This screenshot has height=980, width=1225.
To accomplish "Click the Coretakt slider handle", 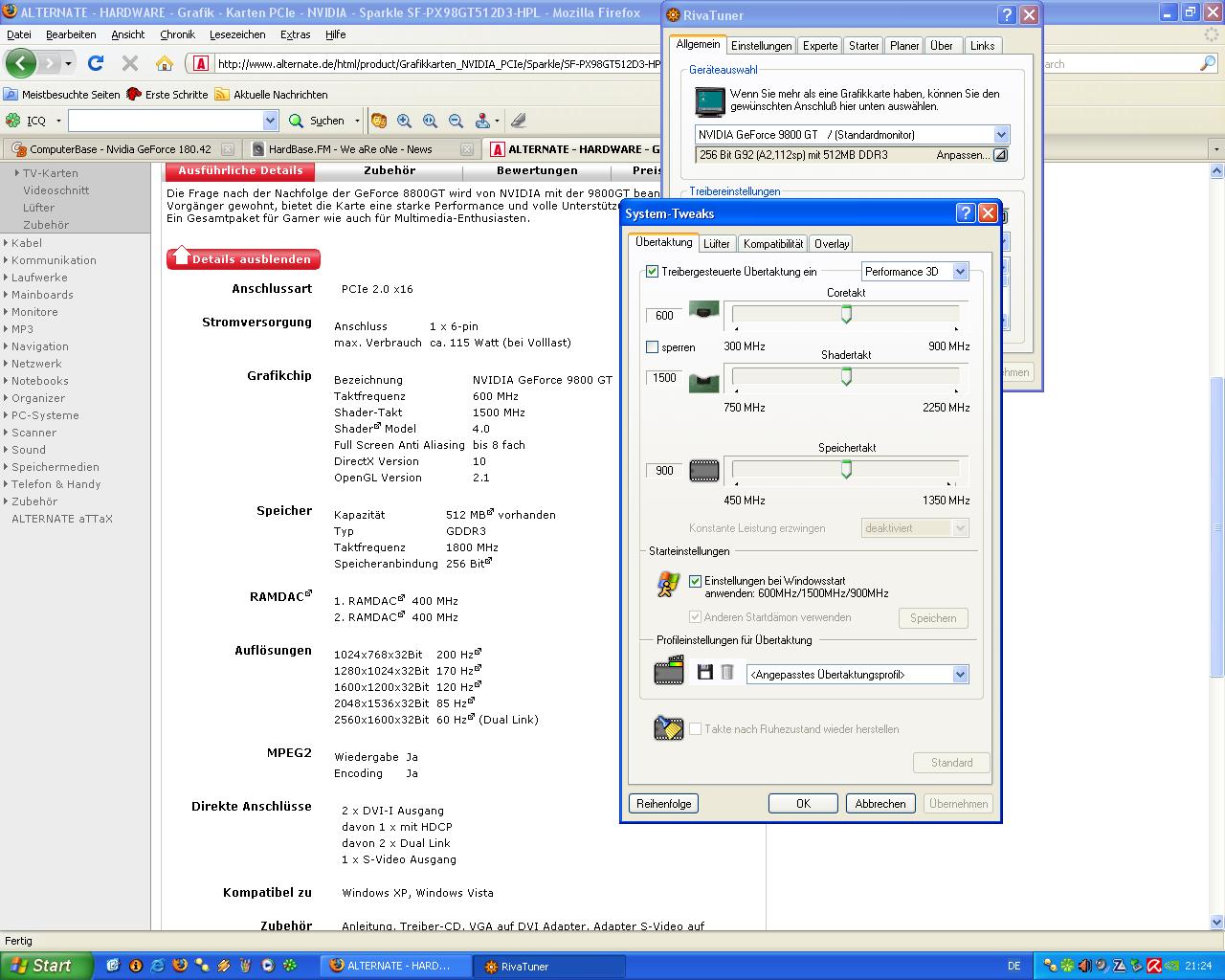I will pyautogui.click(x=846, y=315).
